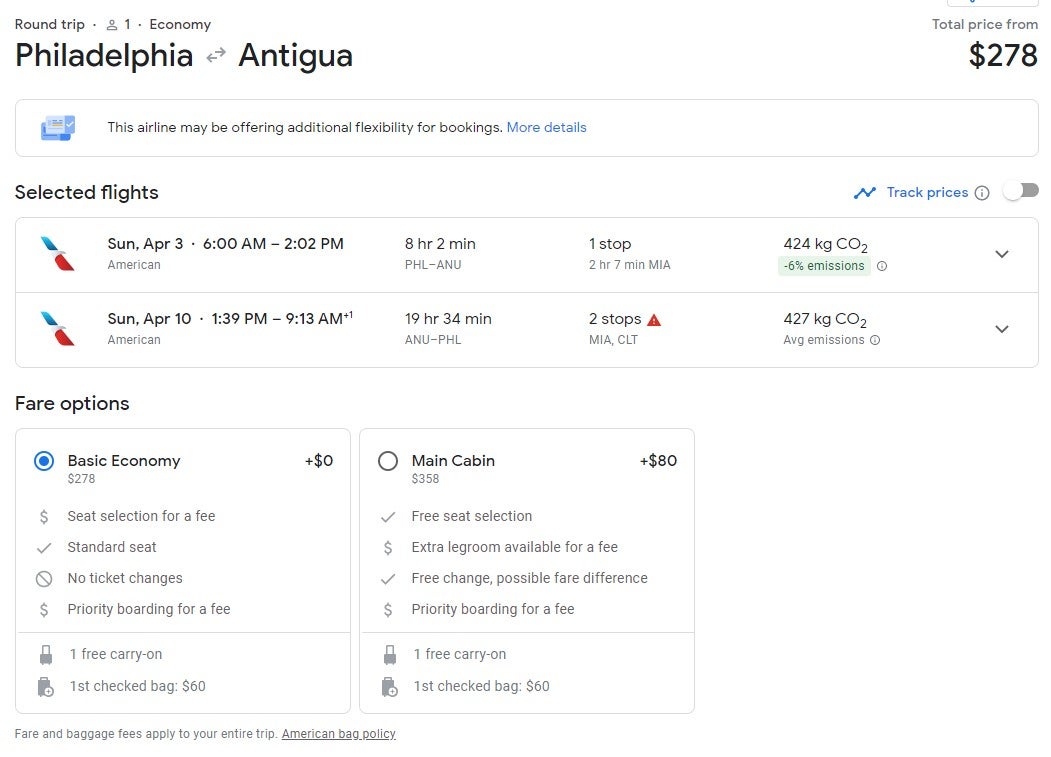1051x757 pixels.
Task: Enable the Track prices toggle
Action: tap(1021, 192)
